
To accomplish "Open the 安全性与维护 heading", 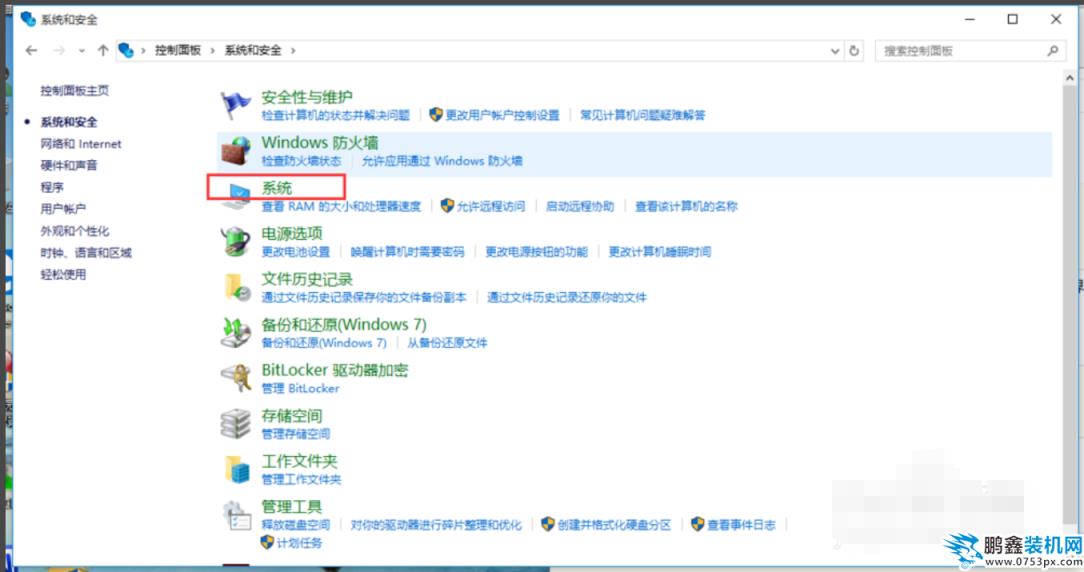I will (307, 98).
